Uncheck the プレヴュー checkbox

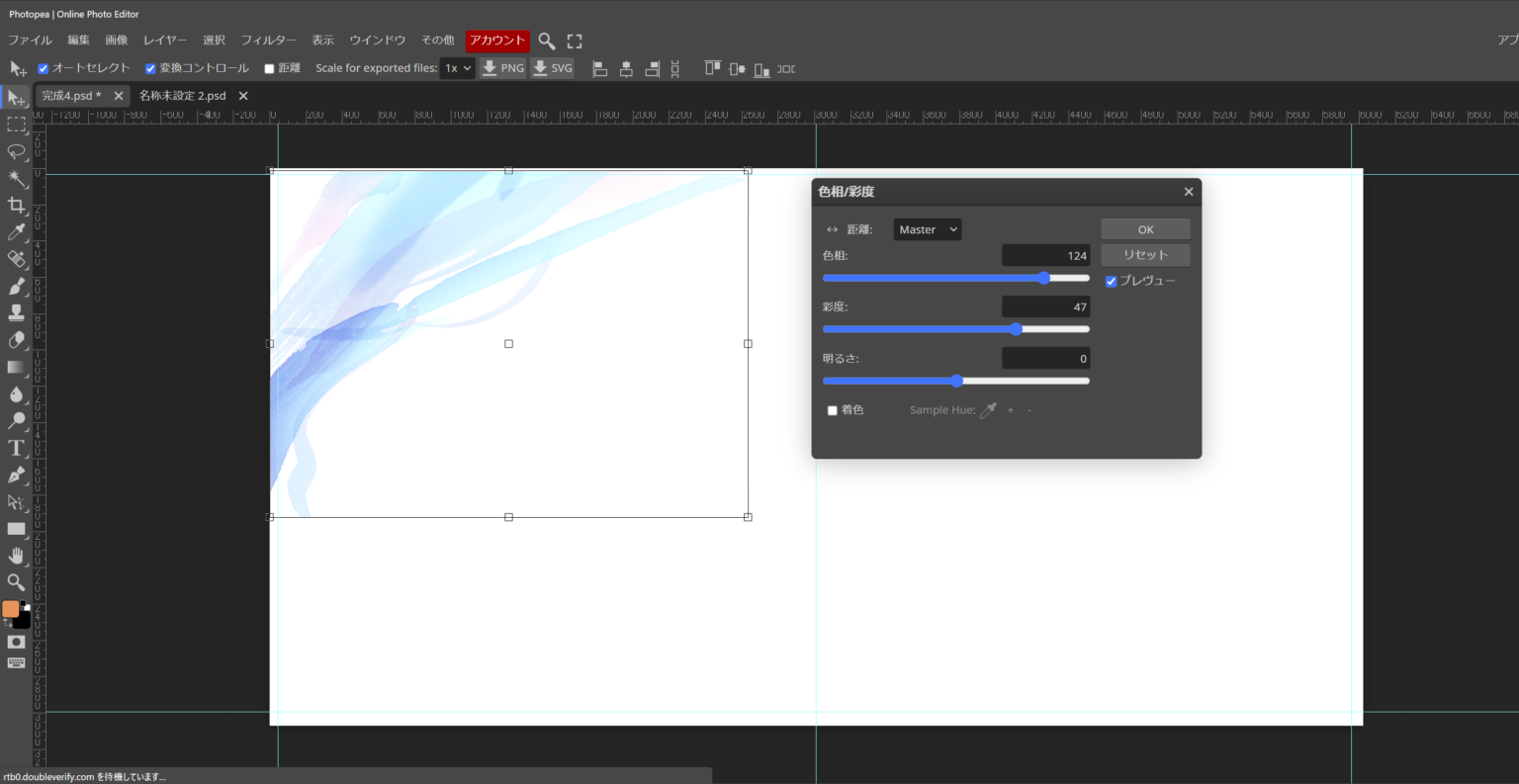1111,282
